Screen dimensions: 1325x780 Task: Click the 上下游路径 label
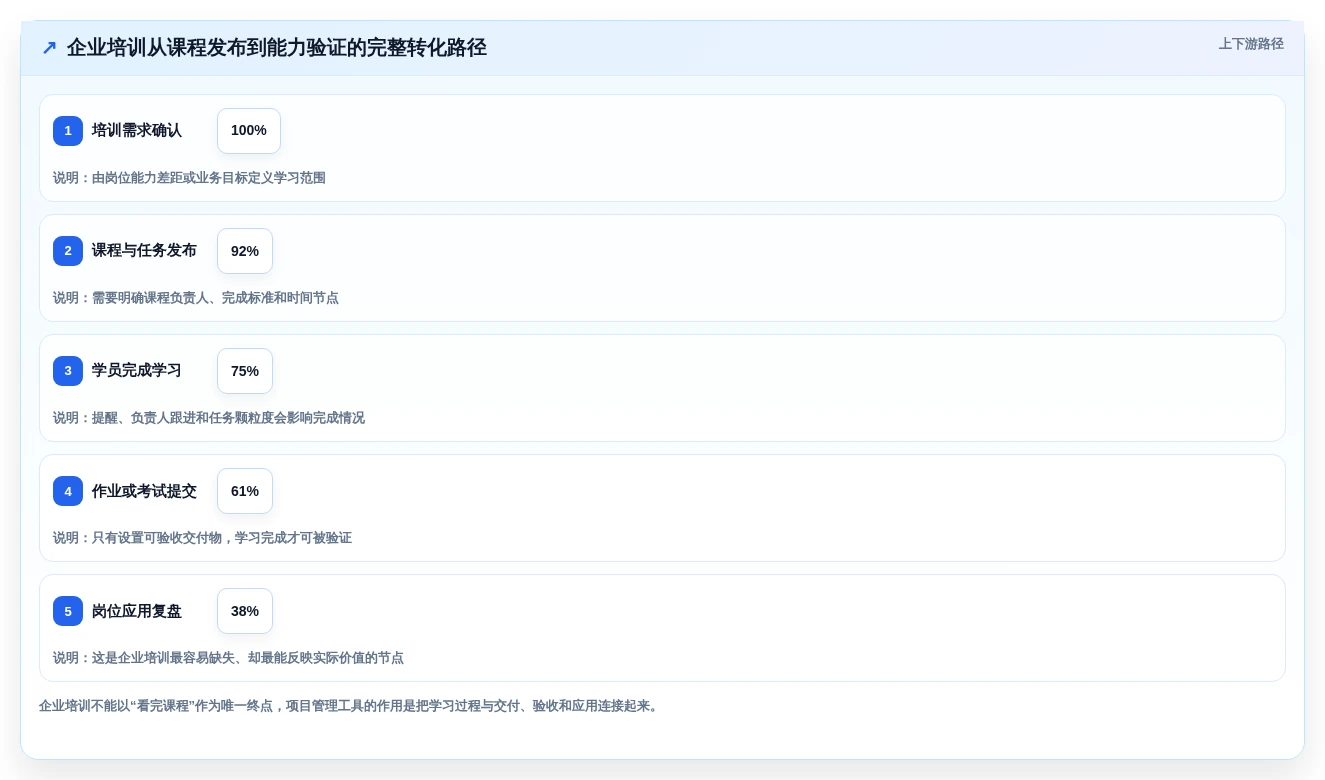[x=1251, y=44]
